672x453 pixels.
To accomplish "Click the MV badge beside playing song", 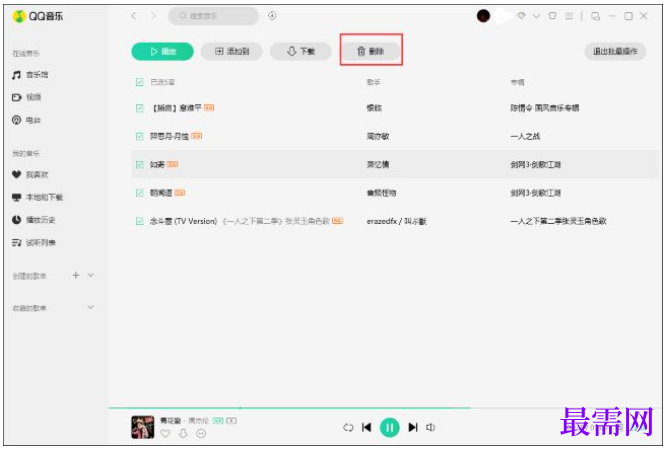I will coord(232,421).
